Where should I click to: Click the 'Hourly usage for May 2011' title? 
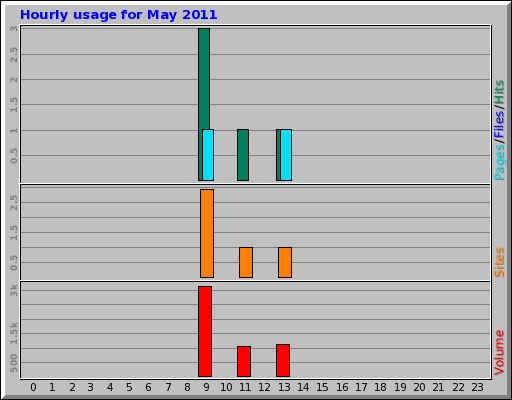tap(118, 15)
